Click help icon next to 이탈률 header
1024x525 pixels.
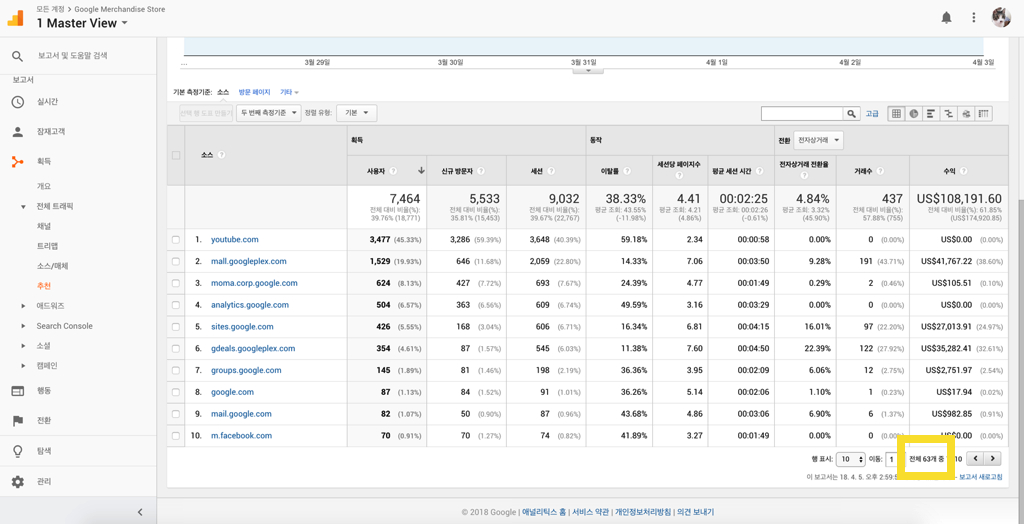point(626,171)
